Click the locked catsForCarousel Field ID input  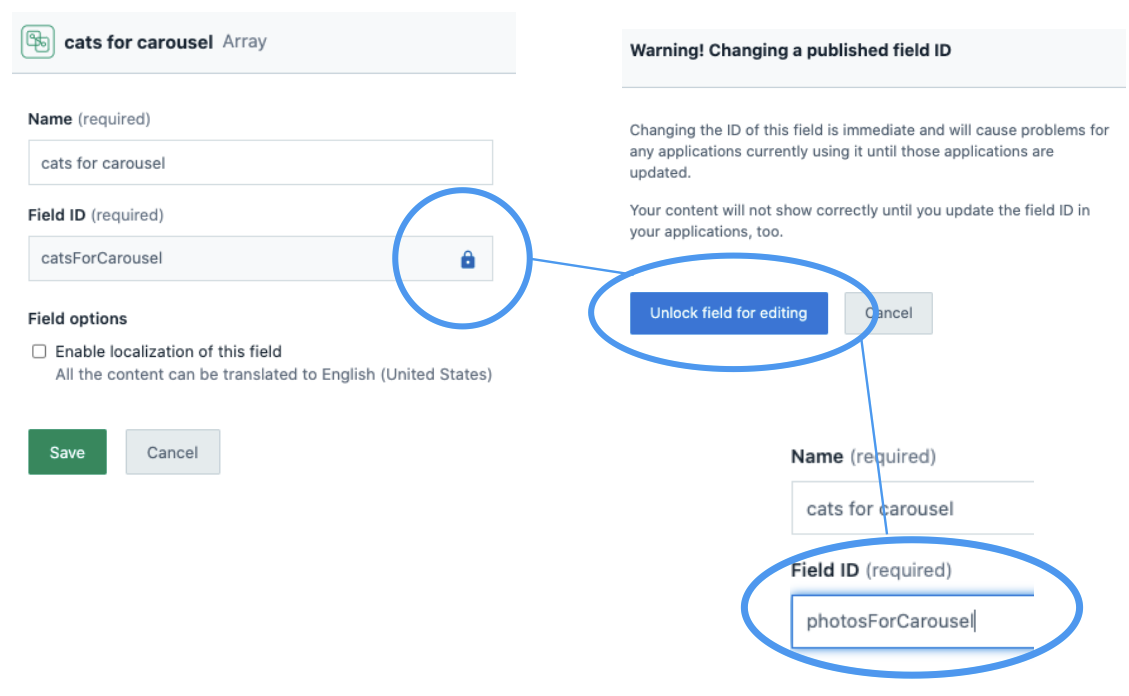pyautogui.click(x=230, y=259)
